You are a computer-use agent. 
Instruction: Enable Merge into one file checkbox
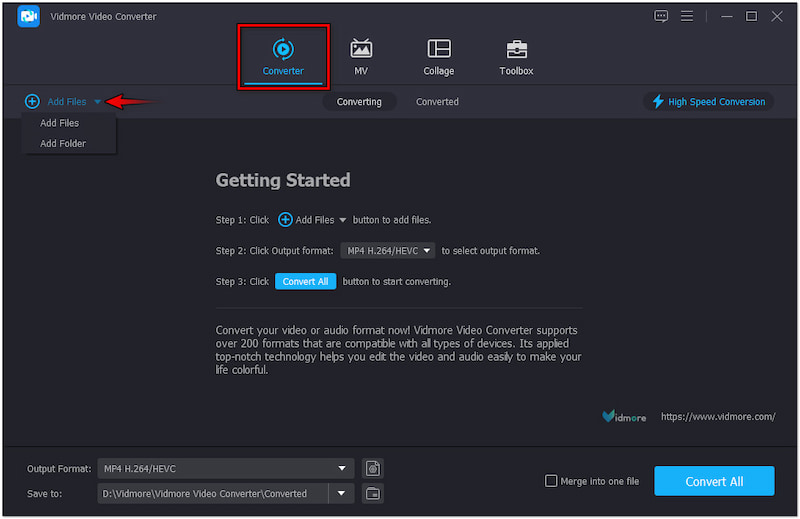(x=551, y=481)
